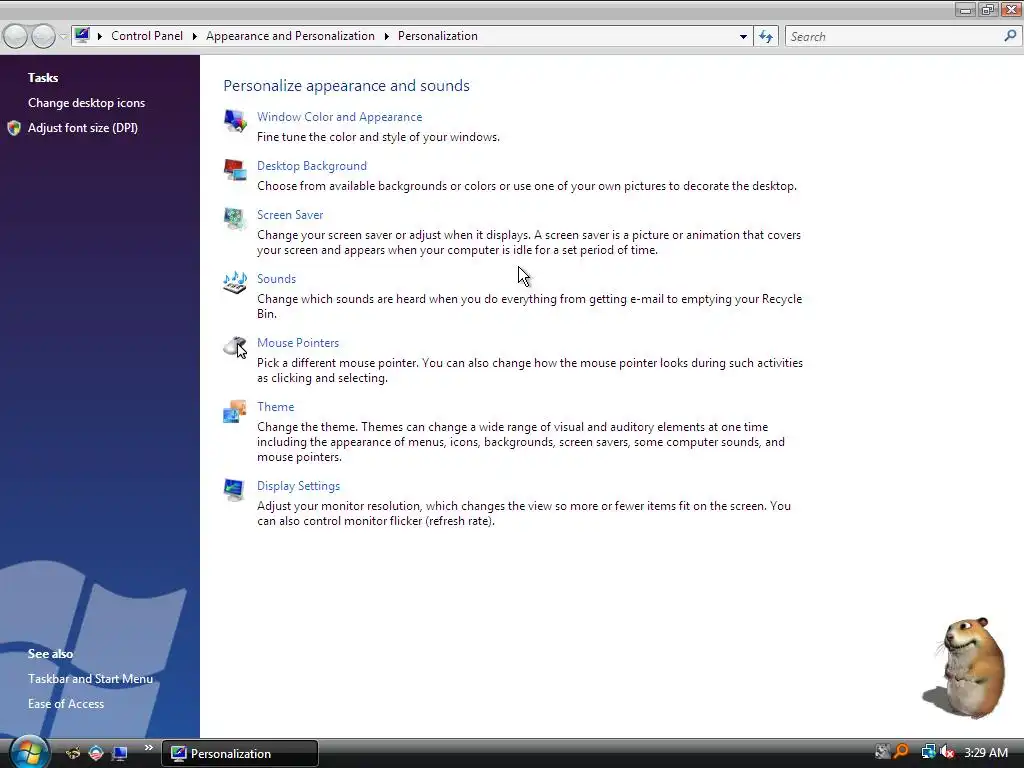This screenshot has height=768, width=1024.
Task: Open Window Color and Appearance link
Action: click(340, 117)
